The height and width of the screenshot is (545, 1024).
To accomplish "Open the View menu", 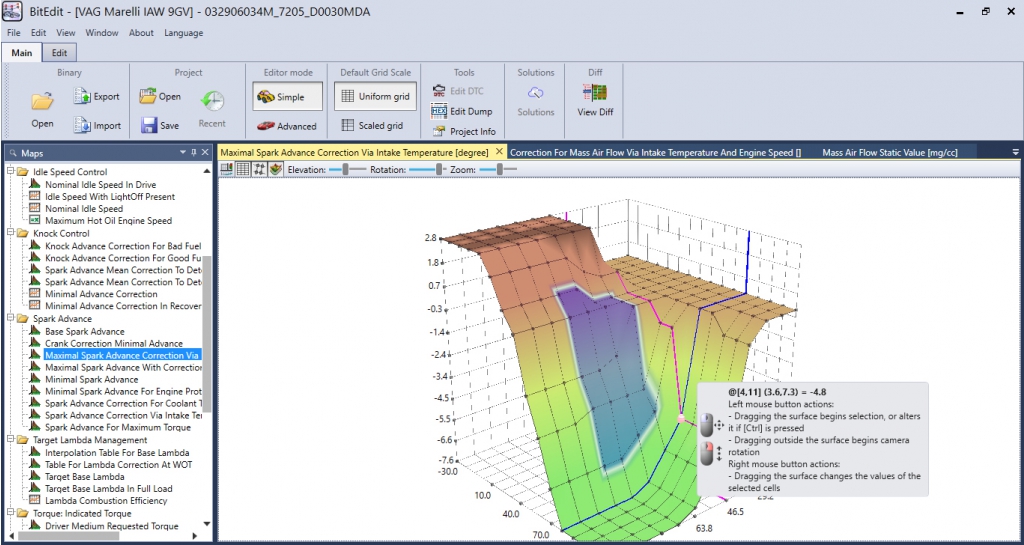I will (66, 33).
